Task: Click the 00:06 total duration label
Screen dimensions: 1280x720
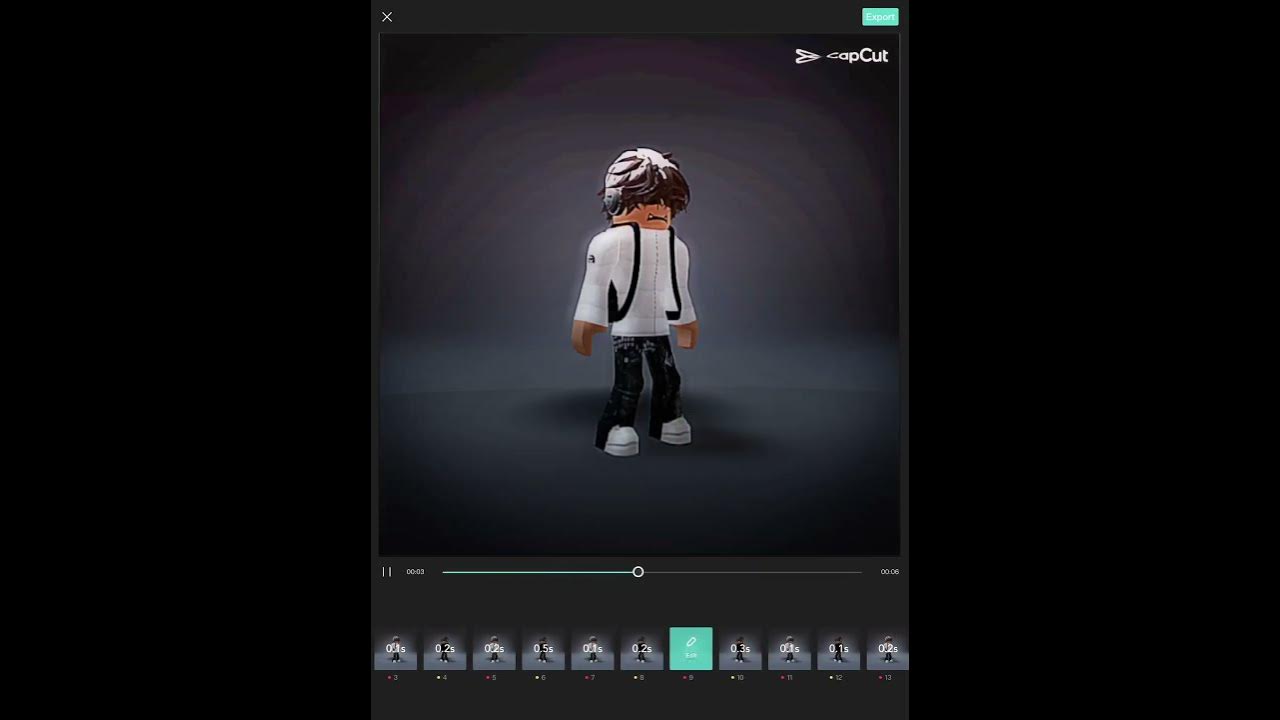Action: (x=889, y=572)
